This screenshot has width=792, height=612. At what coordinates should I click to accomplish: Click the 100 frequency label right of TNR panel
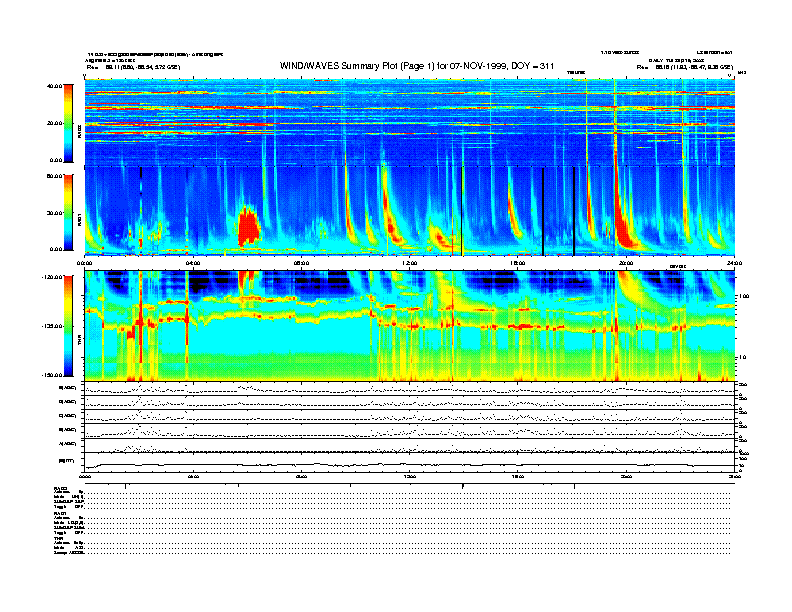(744, 296)
